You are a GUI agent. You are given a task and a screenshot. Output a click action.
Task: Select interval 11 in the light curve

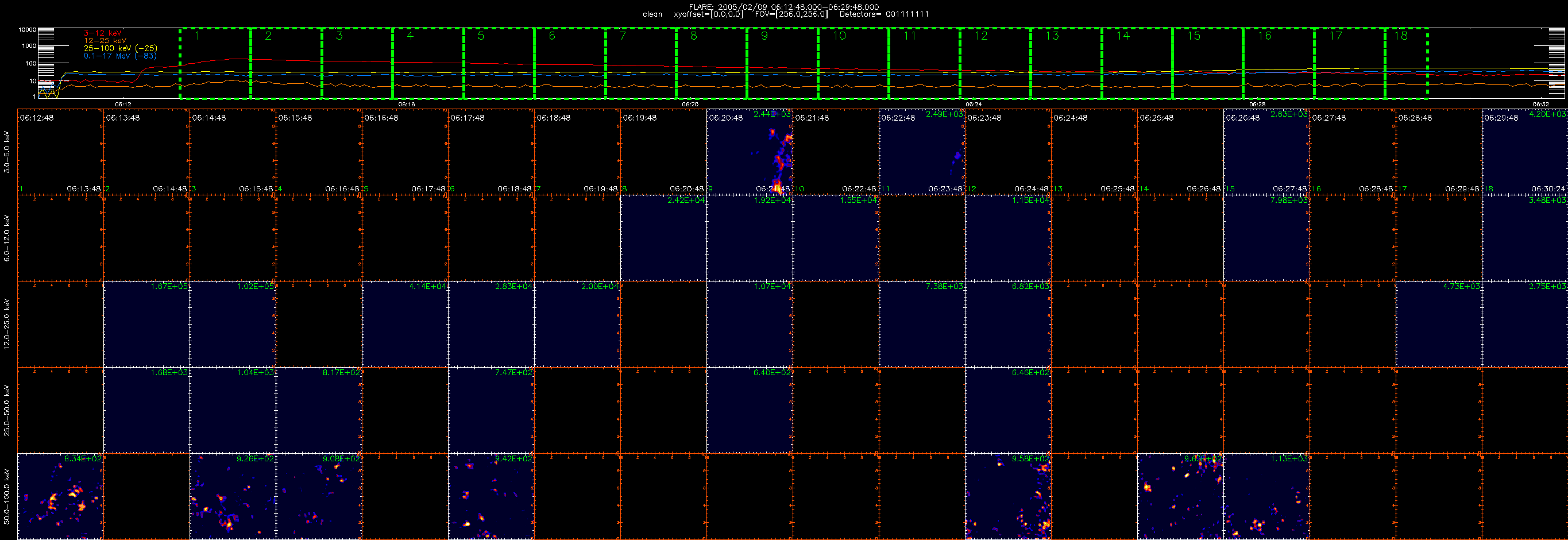coord(924,63)
